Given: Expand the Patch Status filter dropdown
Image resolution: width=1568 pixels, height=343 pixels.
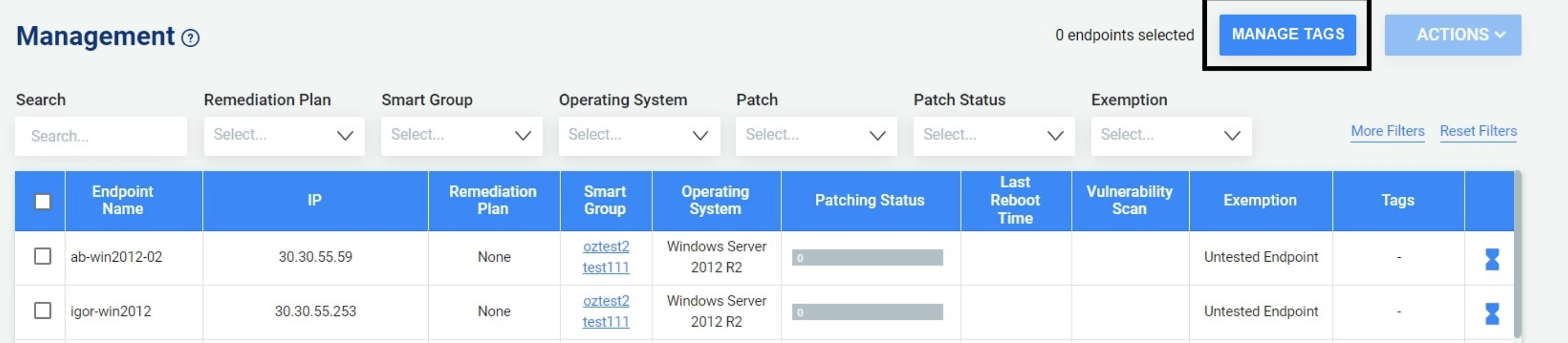Looking at the screenshot, I should click(994, 136).
